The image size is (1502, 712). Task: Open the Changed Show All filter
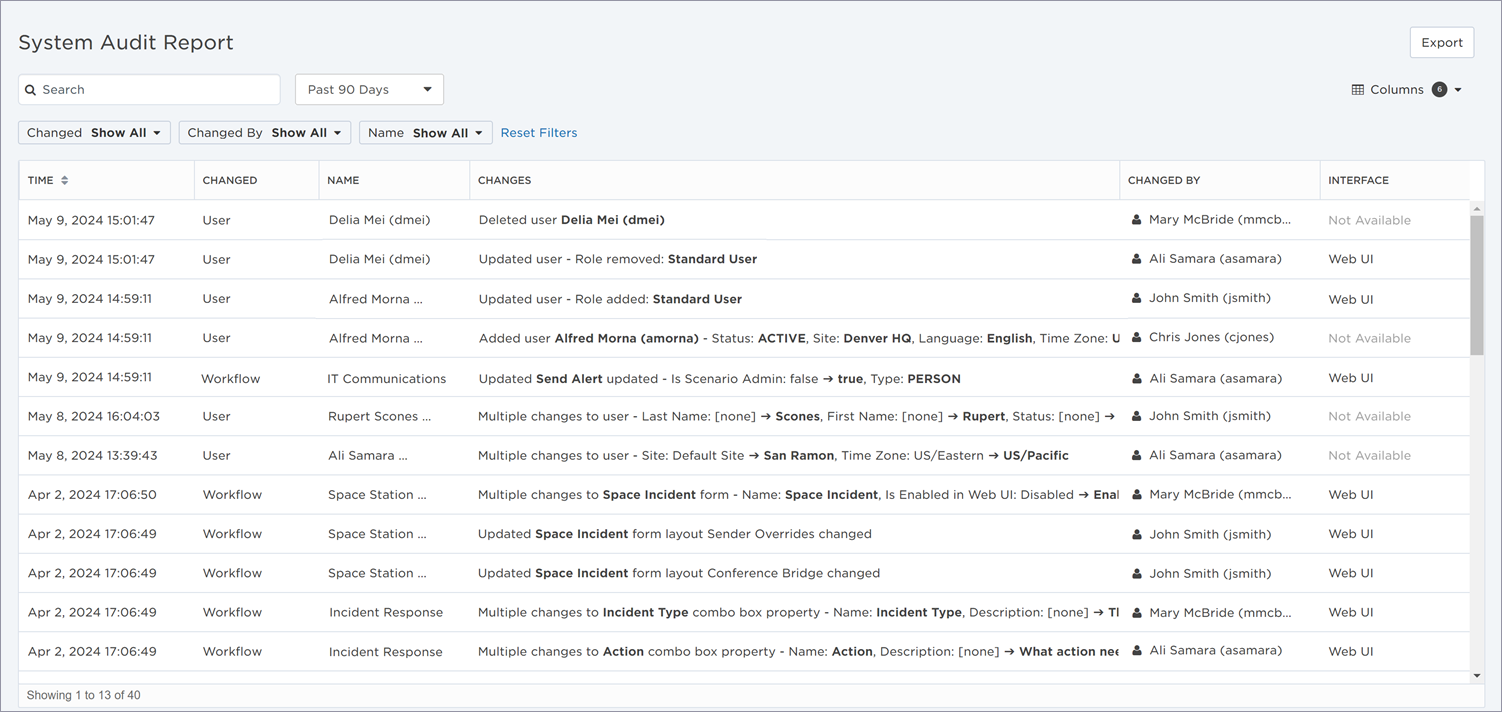click(x=94, y=133)
